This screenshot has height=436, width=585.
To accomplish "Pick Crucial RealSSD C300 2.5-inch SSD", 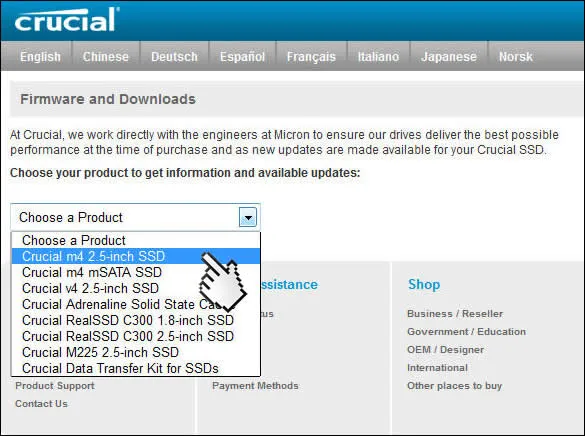I will tap(136, 336).
